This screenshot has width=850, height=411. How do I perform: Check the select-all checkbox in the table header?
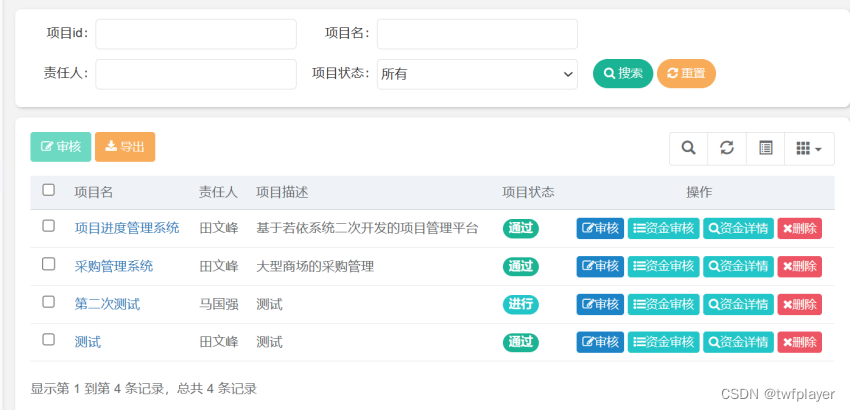[49, 190]
